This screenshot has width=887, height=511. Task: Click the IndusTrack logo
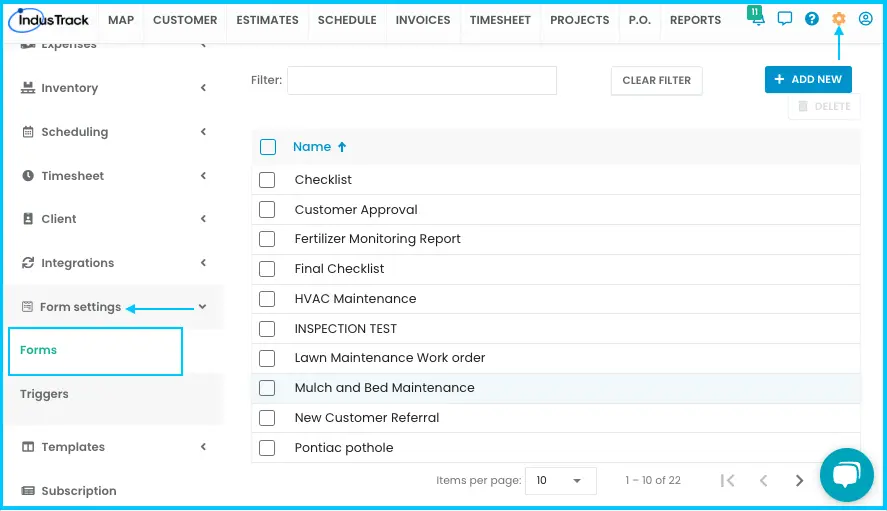point(49,20)
